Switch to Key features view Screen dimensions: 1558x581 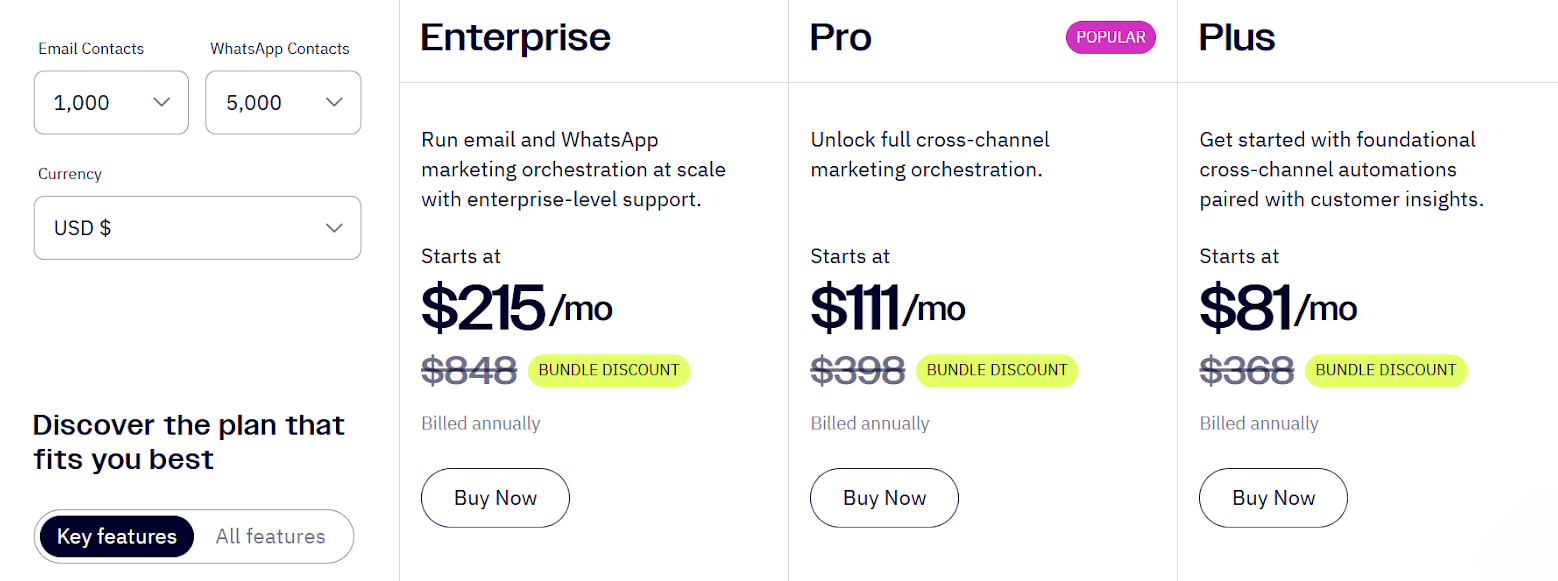pyautogui.click(x=116, y=537)
